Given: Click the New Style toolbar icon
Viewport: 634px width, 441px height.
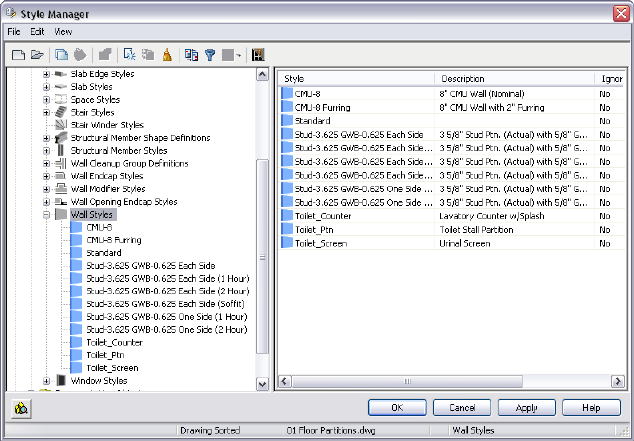Looking at the screenshot, I should click(129, 55).
